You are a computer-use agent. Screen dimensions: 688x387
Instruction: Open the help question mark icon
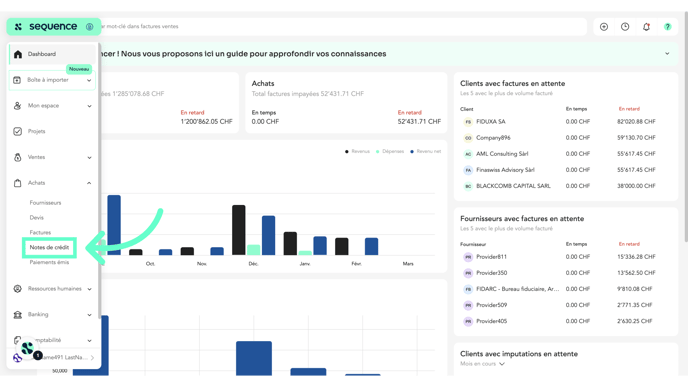pos(667,27)
